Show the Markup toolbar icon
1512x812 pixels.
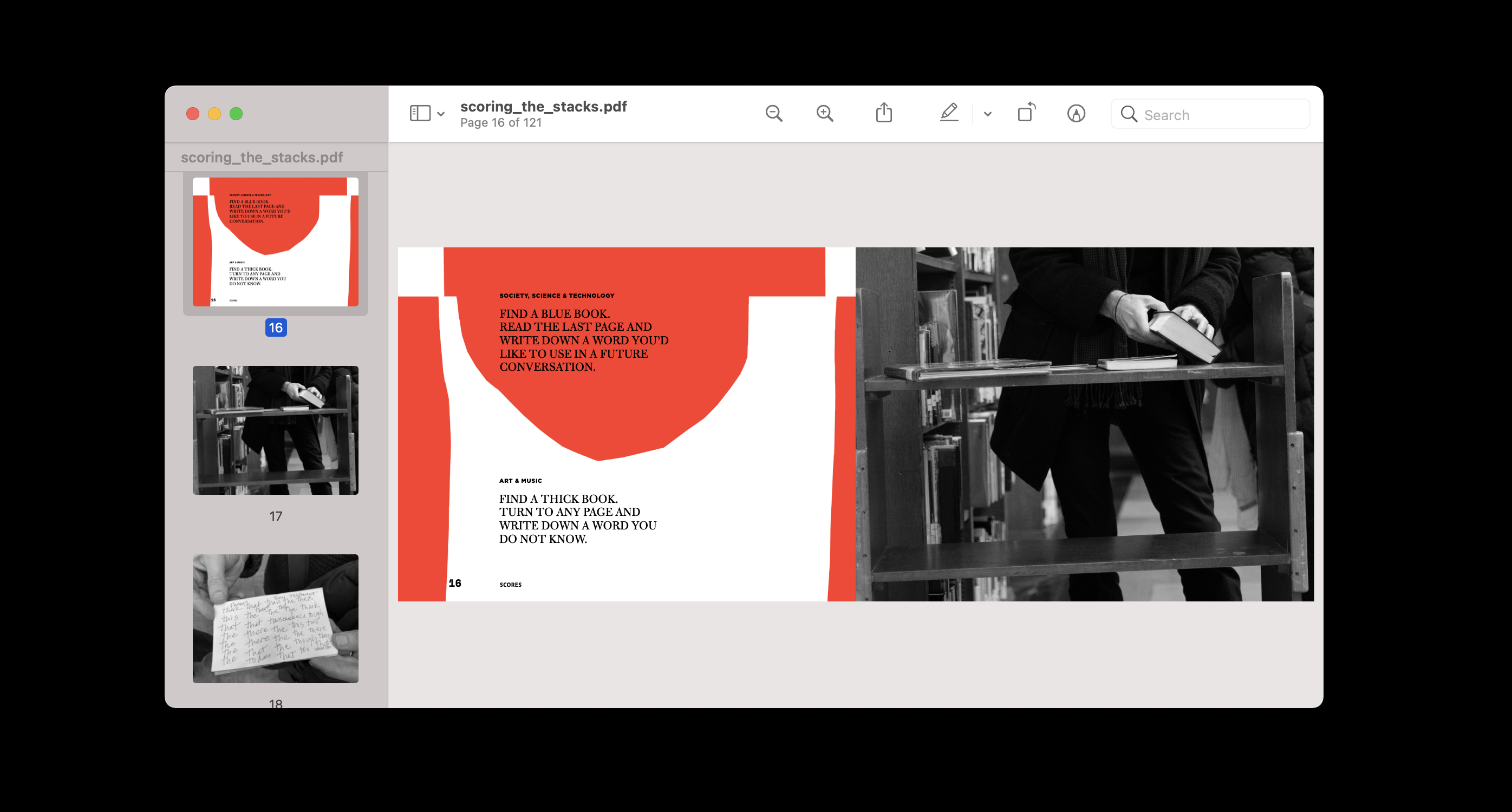click(x=1076, y=114)
